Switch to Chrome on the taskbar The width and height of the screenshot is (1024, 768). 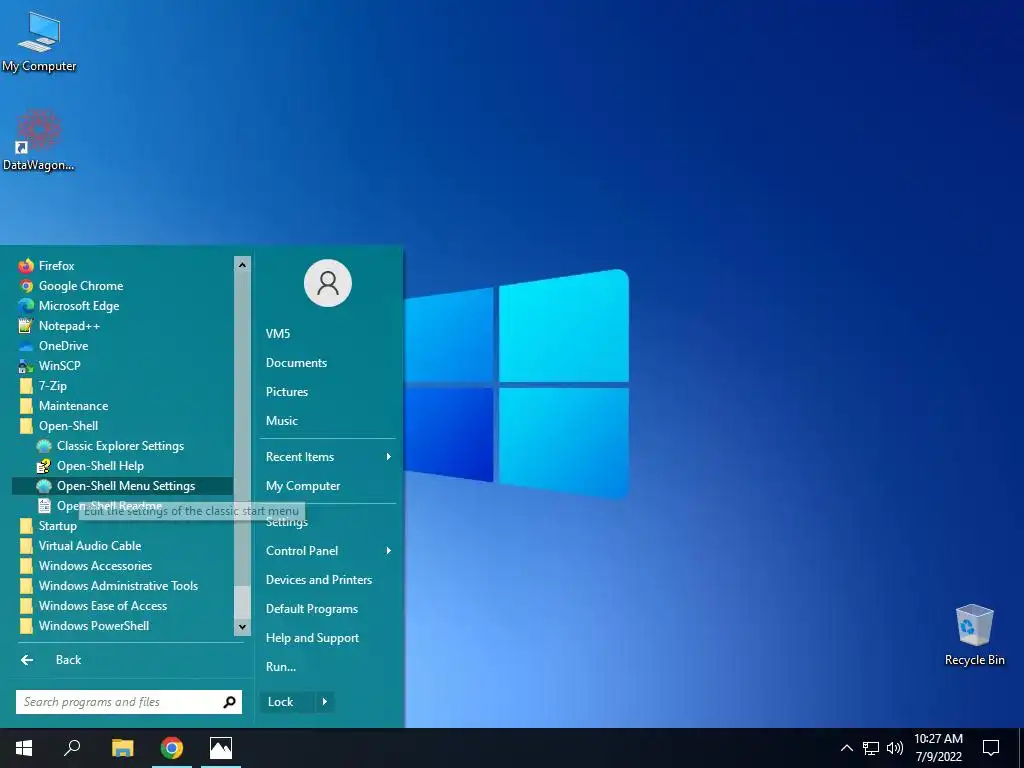172,748
